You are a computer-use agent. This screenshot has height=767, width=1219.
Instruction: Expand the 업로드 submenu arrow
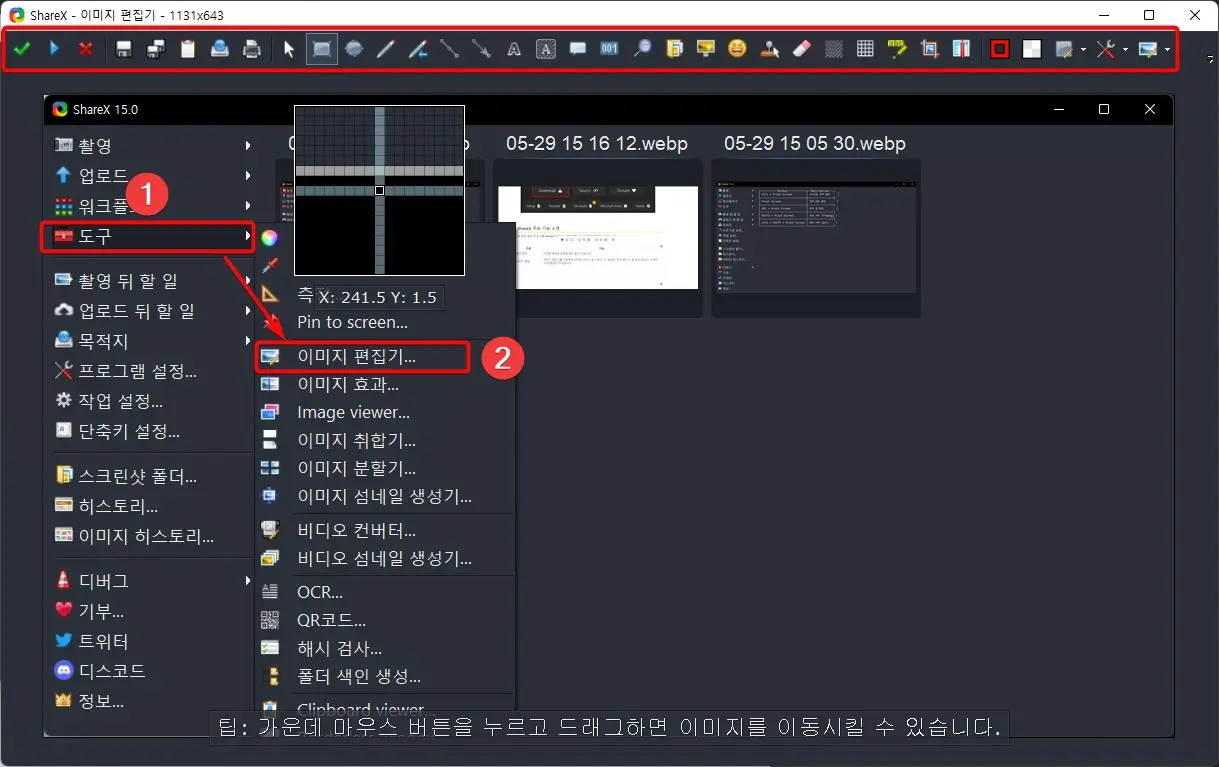247,176
